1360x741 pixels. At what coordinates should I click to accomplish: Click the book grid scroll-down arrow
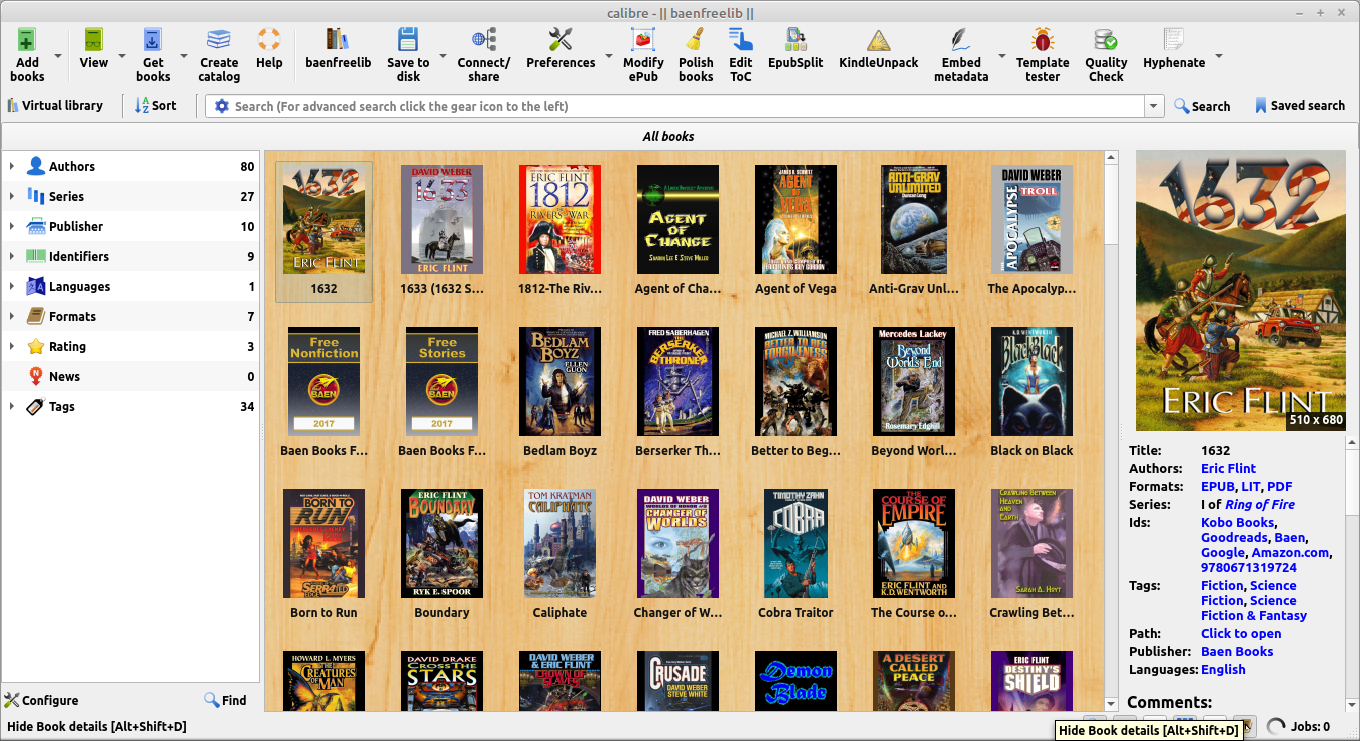1111,704
